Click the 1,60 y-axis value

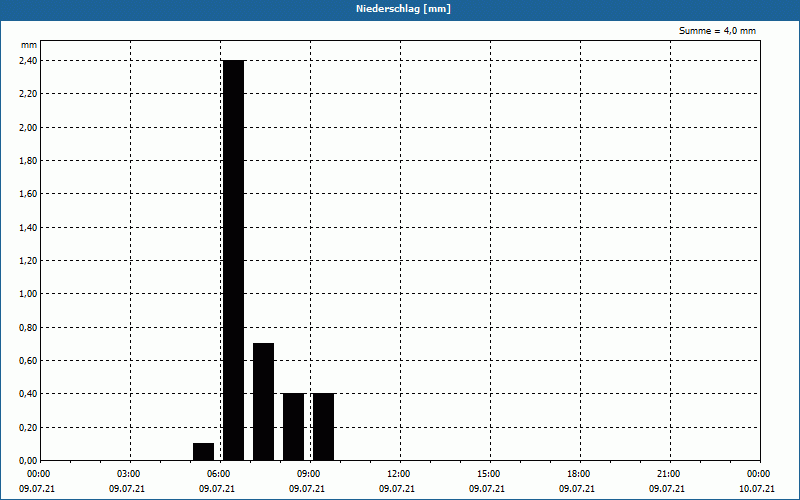coord(28,194)
